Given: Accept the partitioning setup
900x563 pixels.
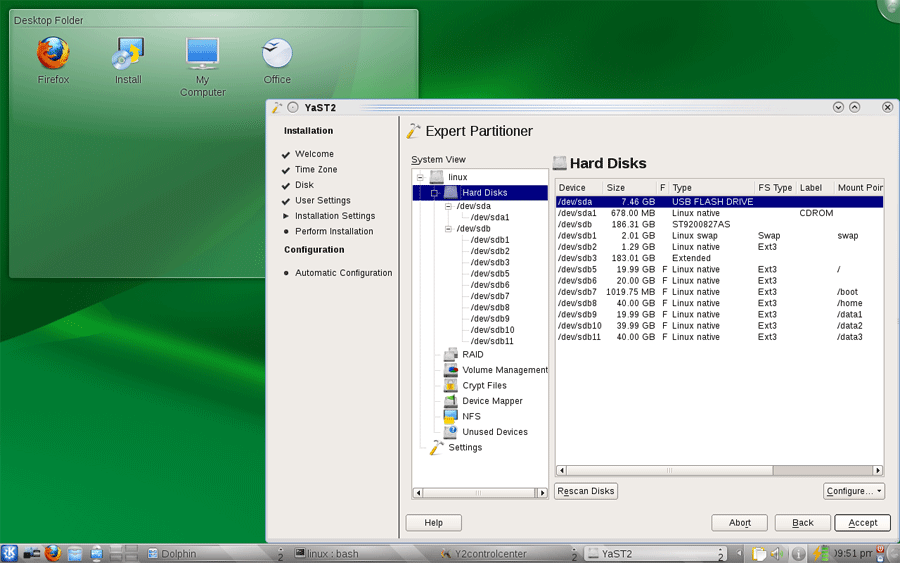Looking at the screenshot, I should pyautogui.click(x=862, y=523).
